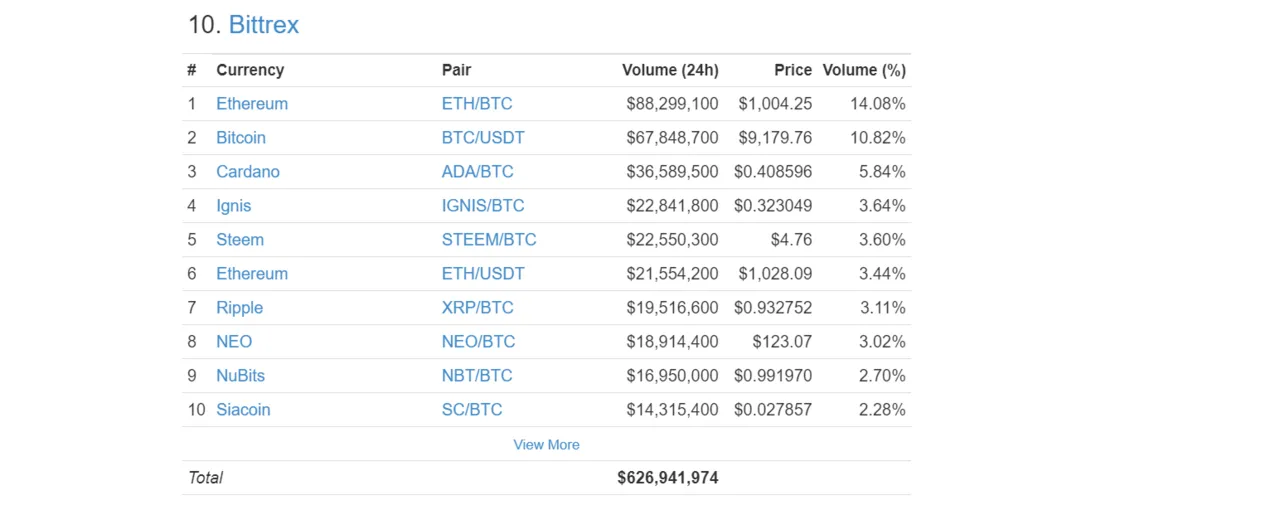This screenshot has height=505, width=1280.
Task: Select the $22,550,300 volume value
Action: click(672, 240)
